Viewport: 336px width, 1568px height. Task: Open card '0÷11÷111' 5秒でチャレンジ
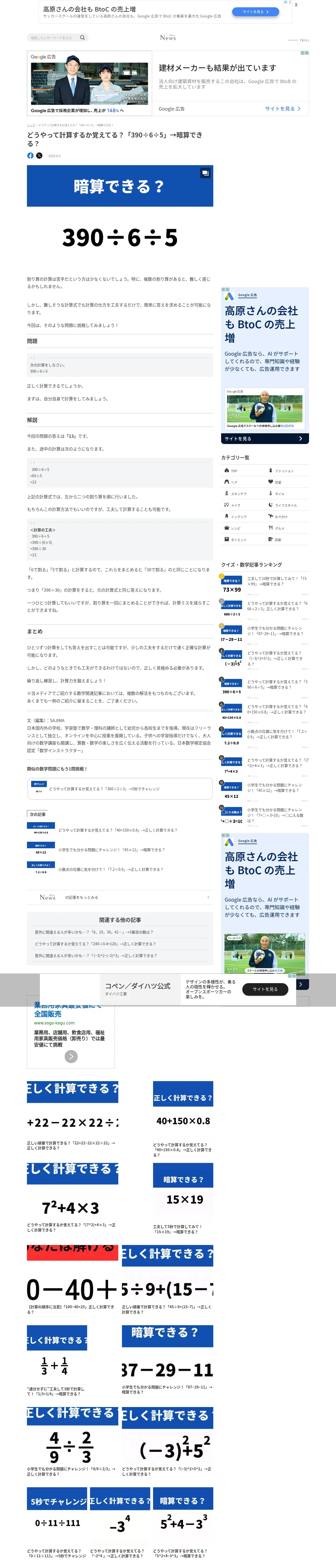point(57,1523)
